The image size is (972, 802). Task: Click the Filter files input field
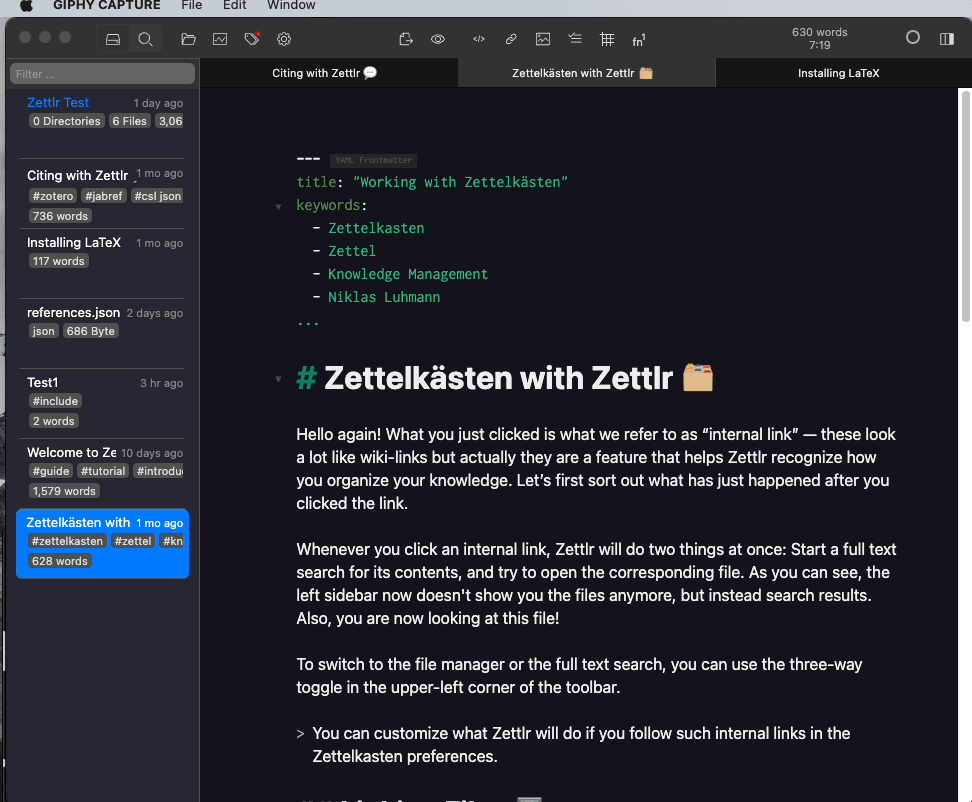coord(100,72)
